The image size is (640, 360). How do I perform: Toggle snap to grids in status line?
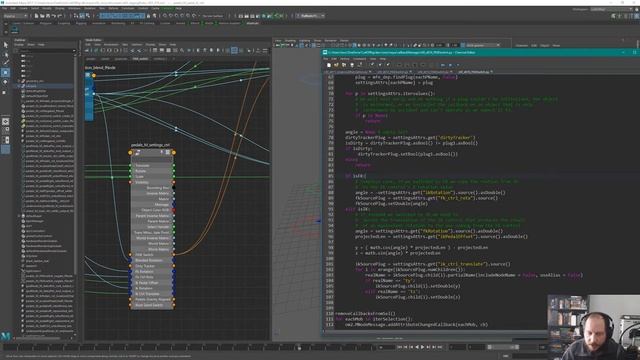click(165, 16)
